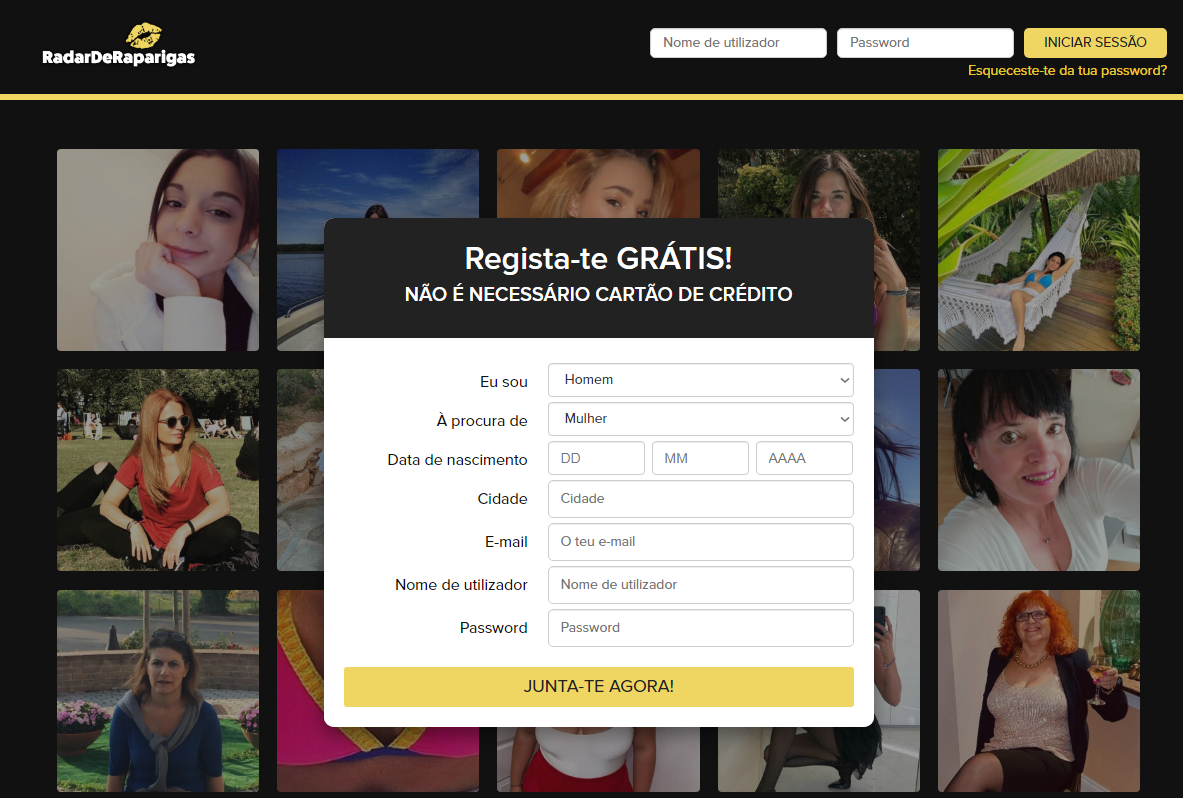This screenshot has height=798, width=1183.
Task: Click the INICIAR SESSÃO button
Action: [x=1095, y=43]
